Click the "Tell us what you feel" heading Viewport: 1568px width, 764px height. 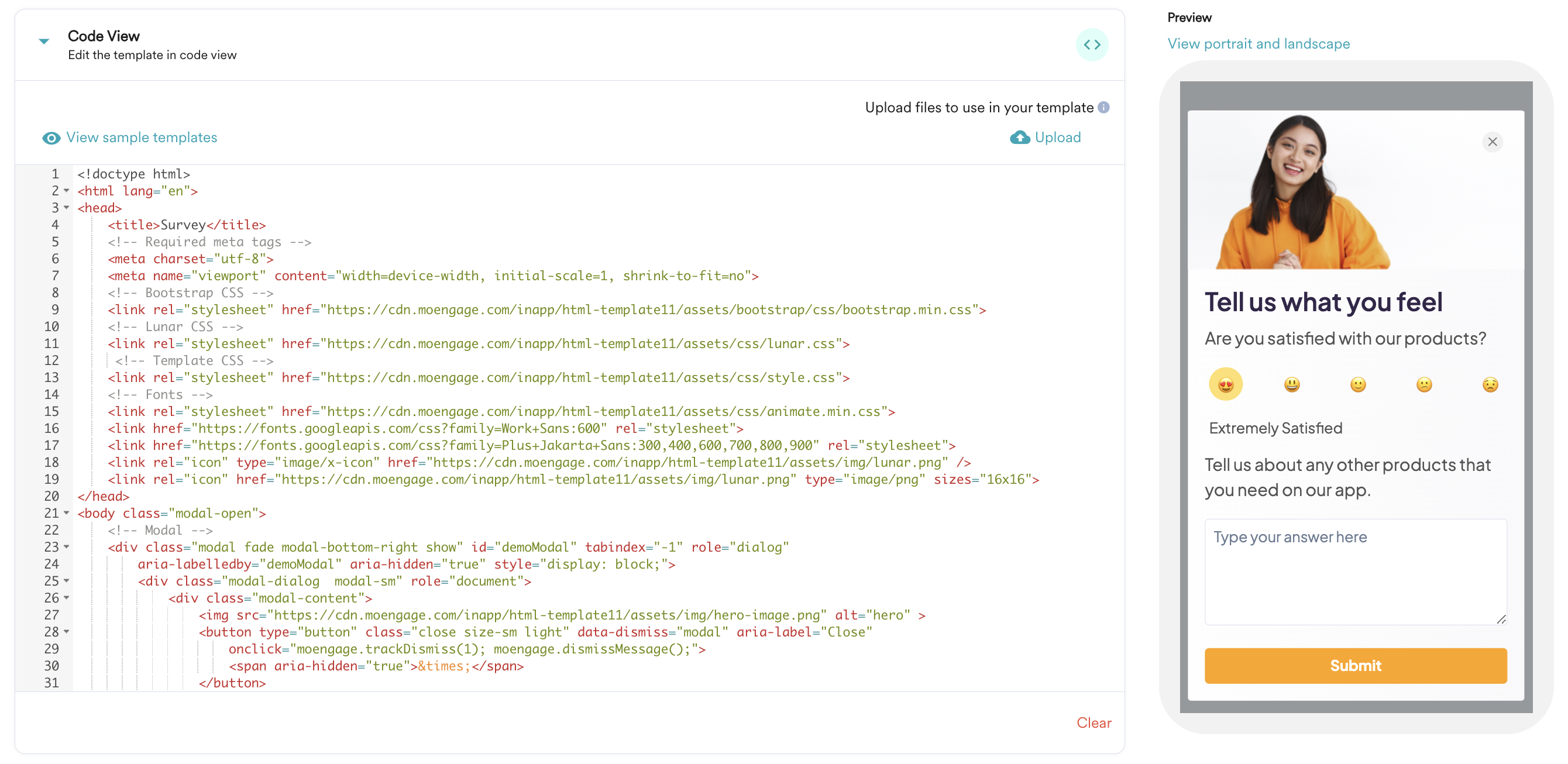1323,302
